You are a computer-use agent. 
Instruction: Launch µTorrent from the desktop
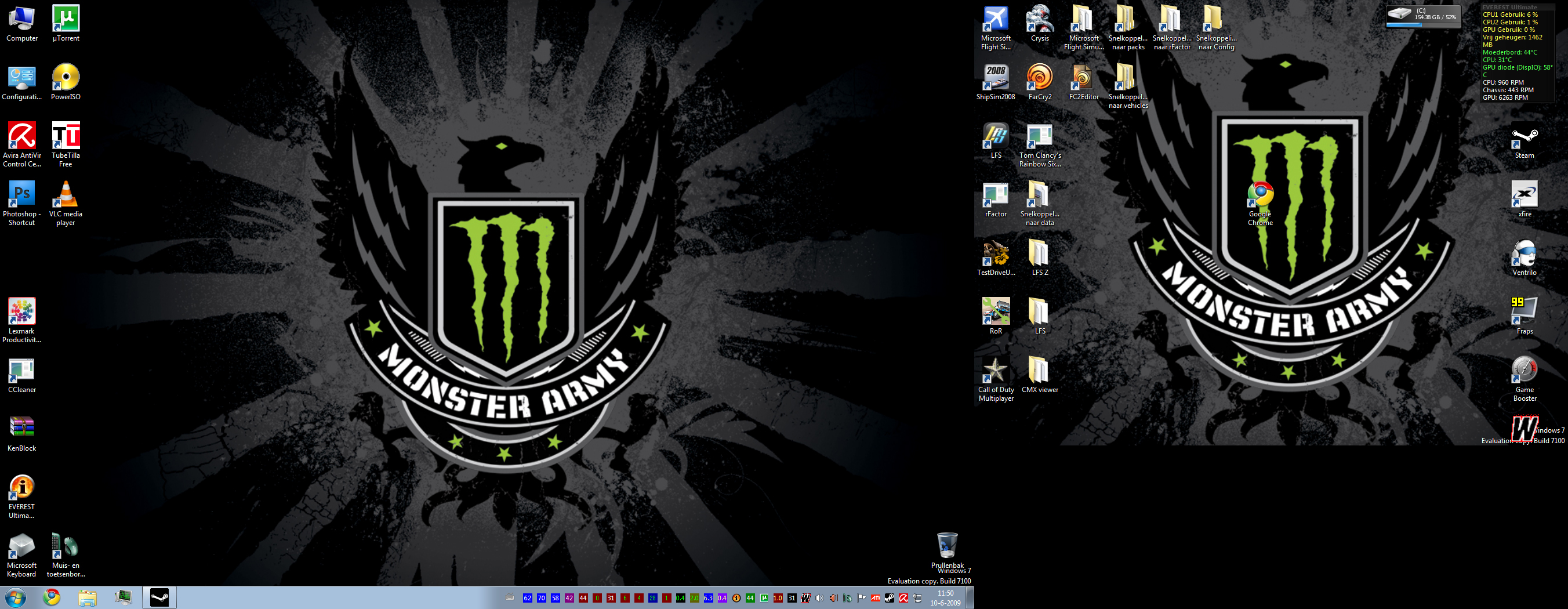click(x=66, y=24)
